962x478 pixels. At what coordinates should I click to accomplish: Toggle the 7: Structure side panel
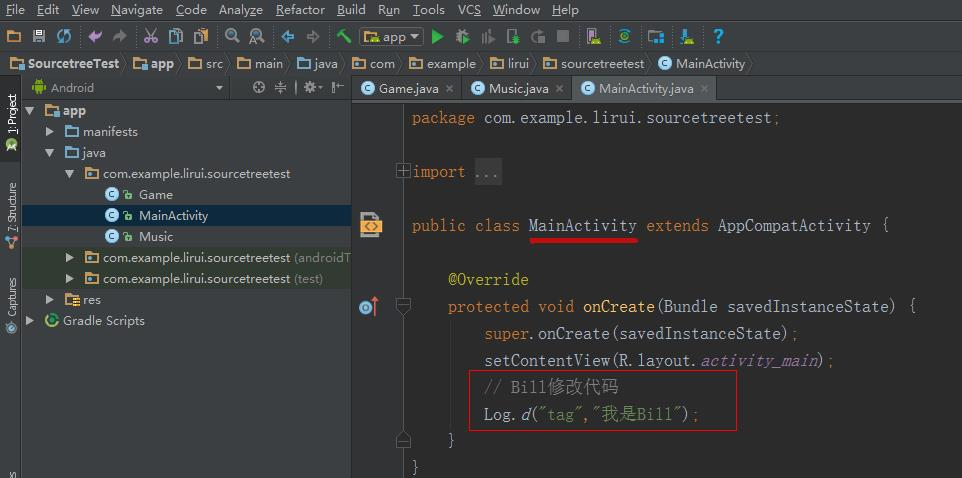click(11, 215)
